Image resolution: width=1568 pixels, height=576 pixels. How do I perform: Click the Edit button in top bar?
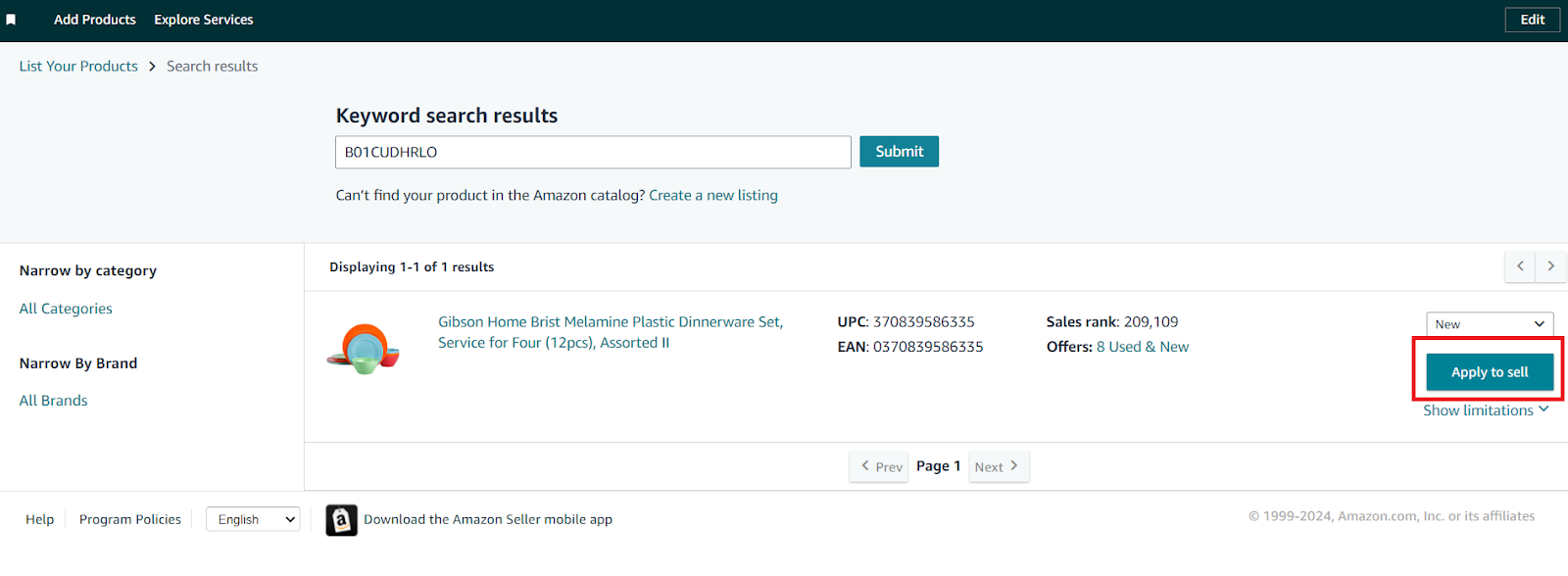pos(1533,20)
